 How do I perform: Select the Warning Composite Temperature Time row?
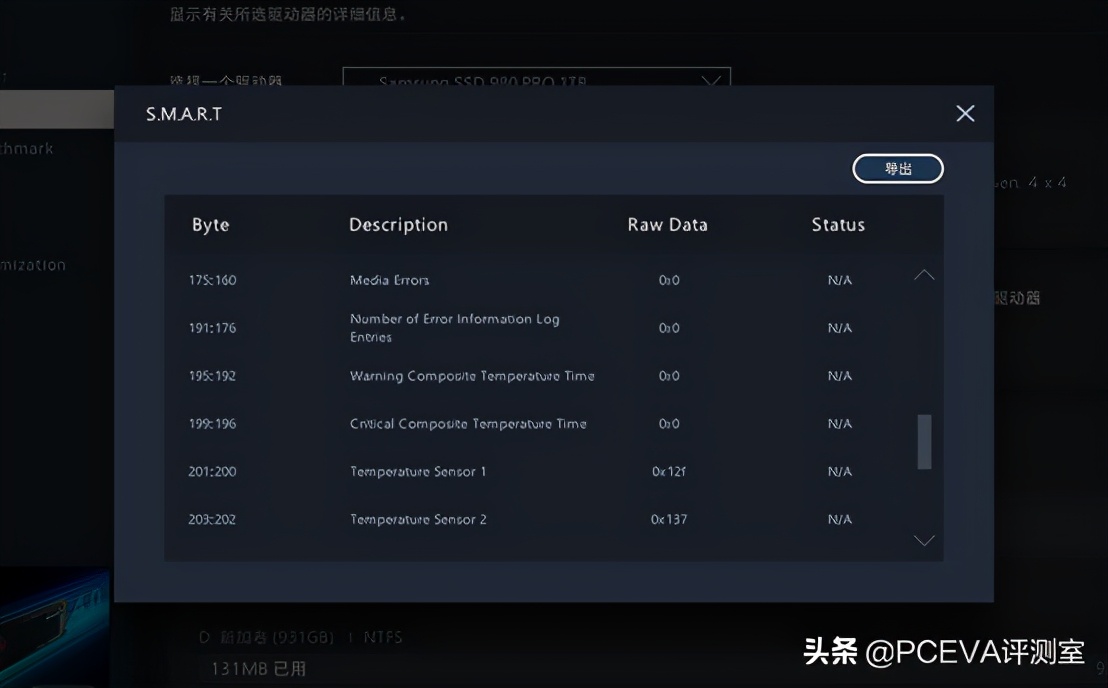point(500,376)
